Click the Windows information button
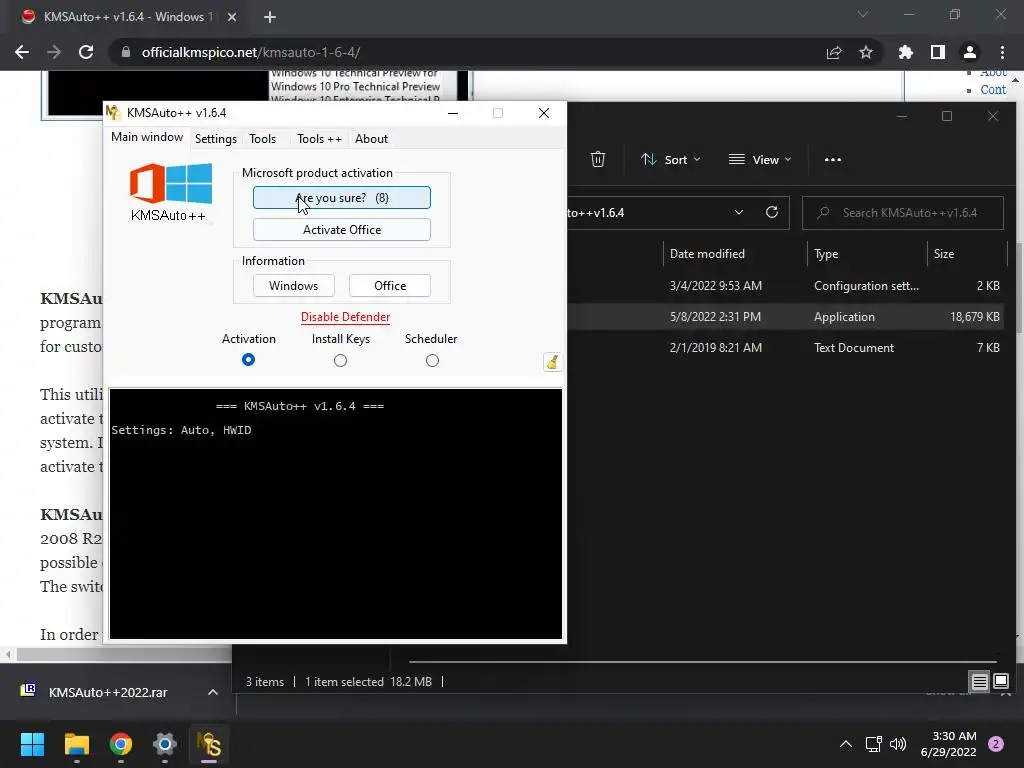This screenshot has width=1024, height=768. pyautogui.click(x=293, y=286)
